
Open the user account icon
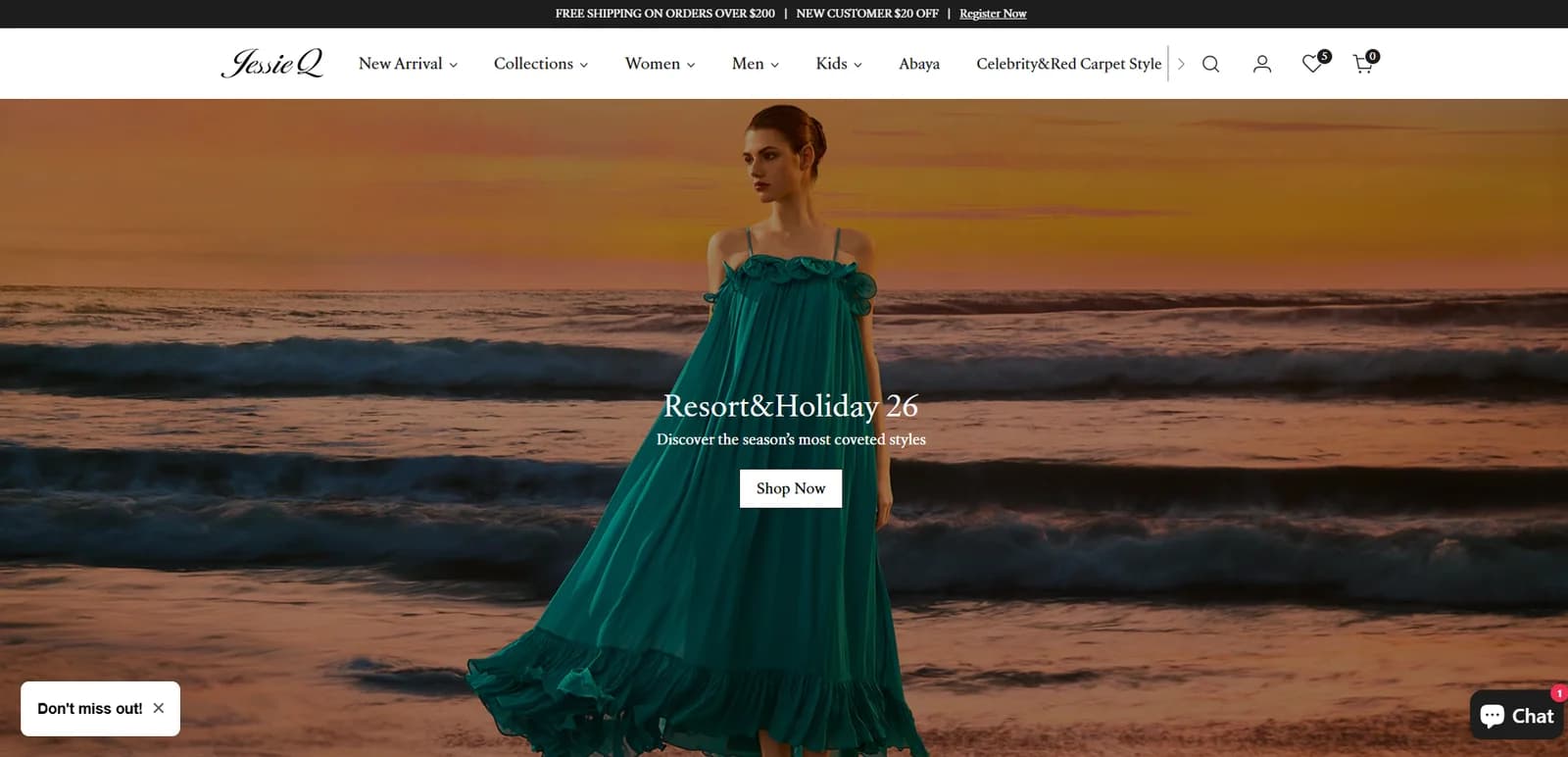tap(1262, 64)
